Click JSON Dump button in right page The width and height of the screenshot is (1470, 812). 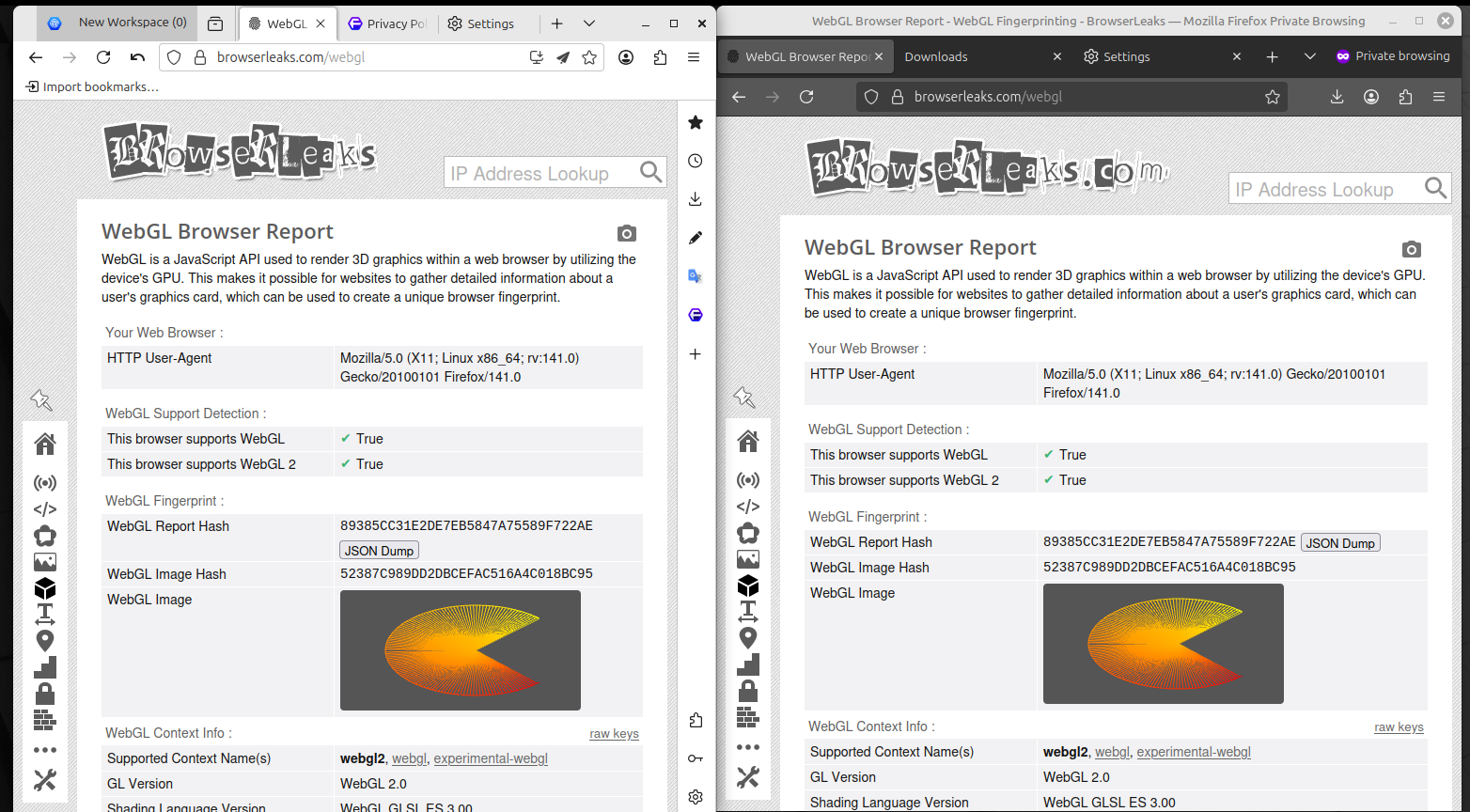point(1340,543)
